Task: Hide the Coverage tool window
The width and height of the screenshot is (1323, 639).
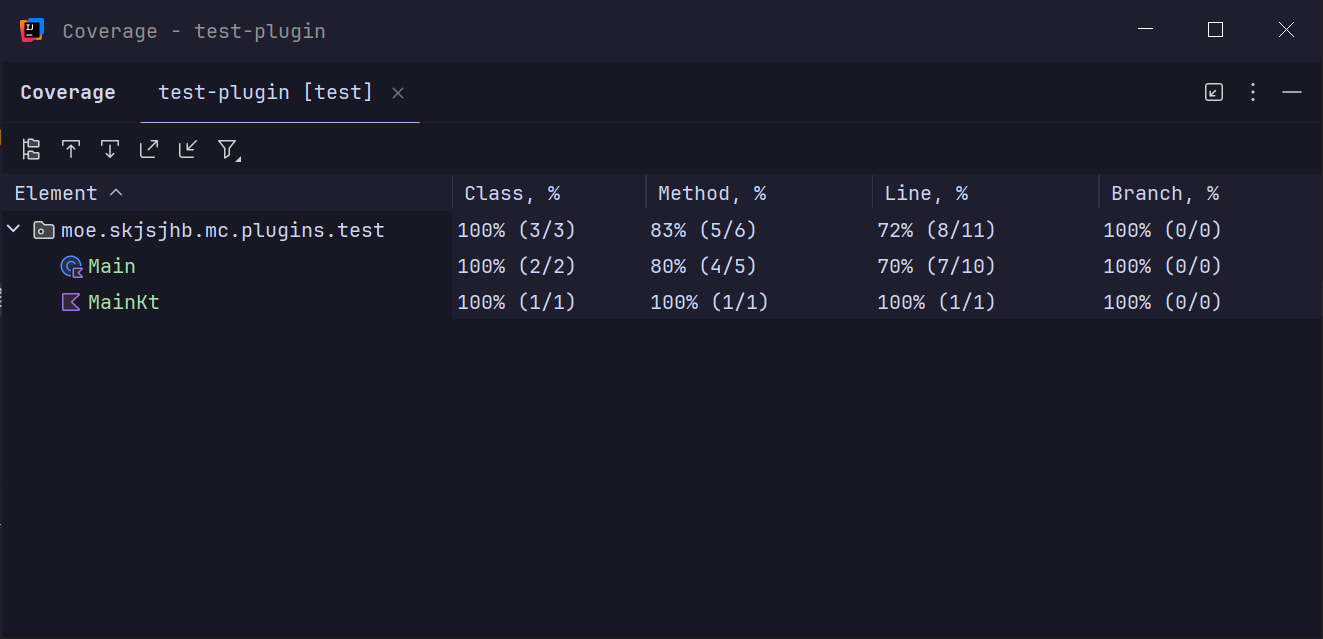Action: pyautogui.click(x=1292, y=93)
